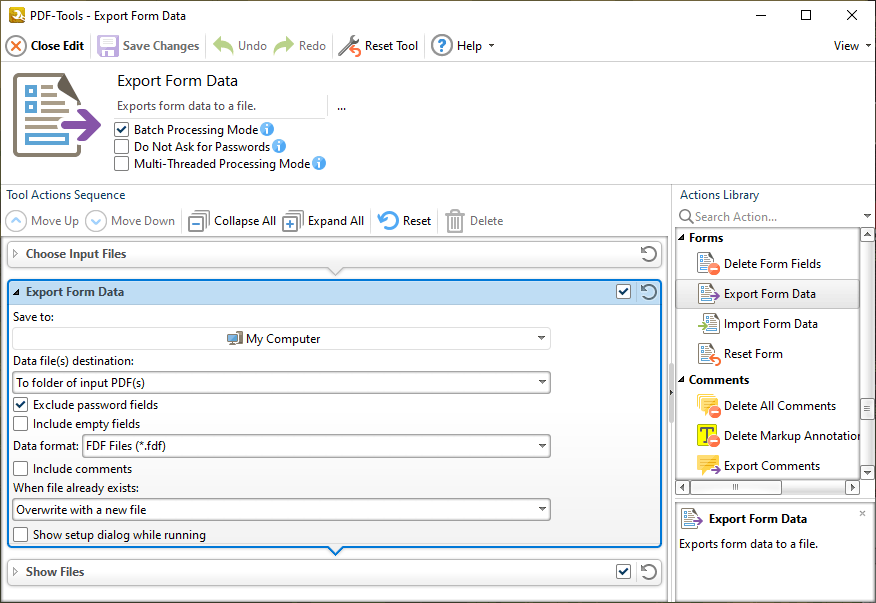Select Export Comments action
The image size is (876, 603).
767,466
